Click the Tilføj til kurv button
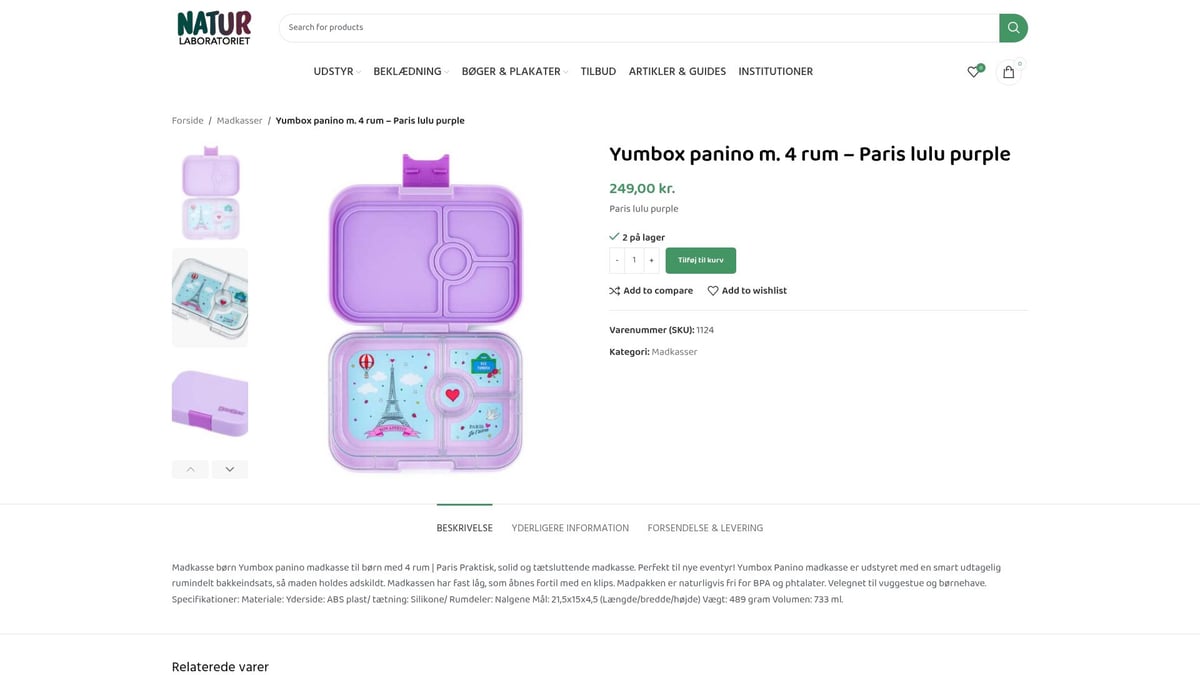The image size is (1200, 675). (700, 259)
